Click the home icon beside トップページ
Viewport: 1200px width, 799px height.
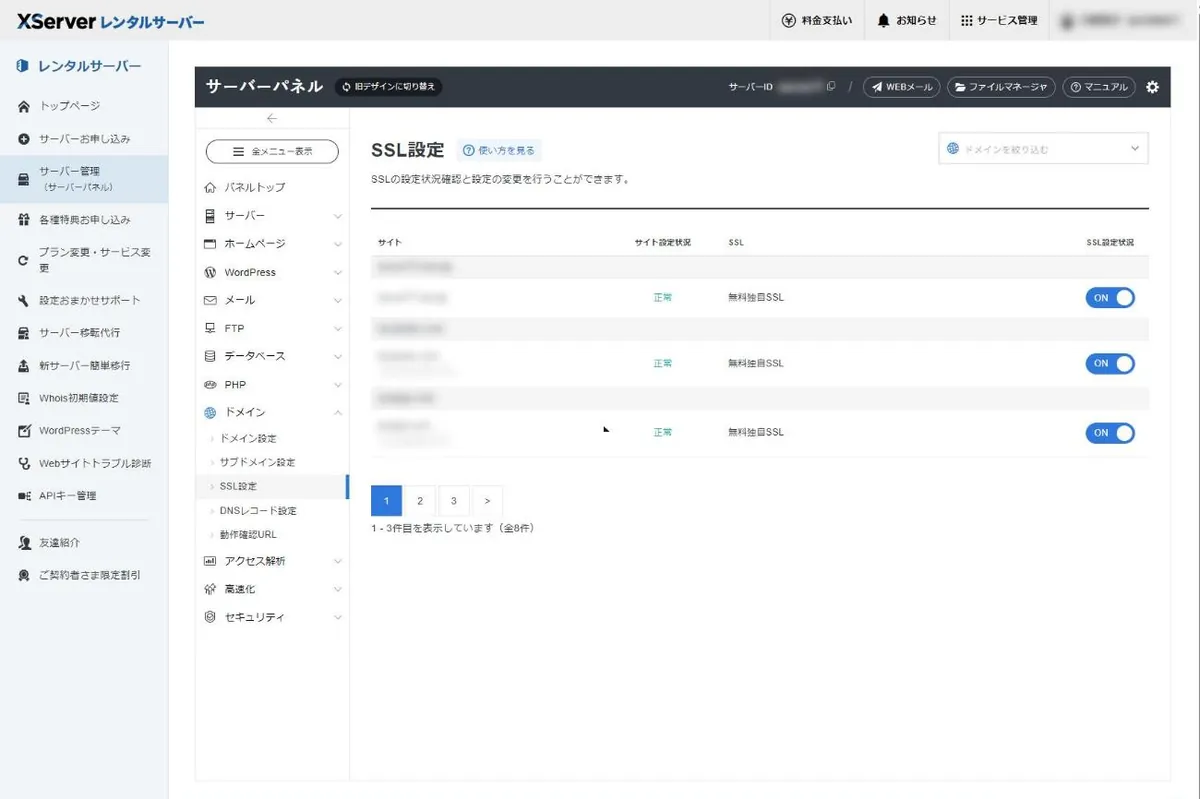click(x=24, y=106)
